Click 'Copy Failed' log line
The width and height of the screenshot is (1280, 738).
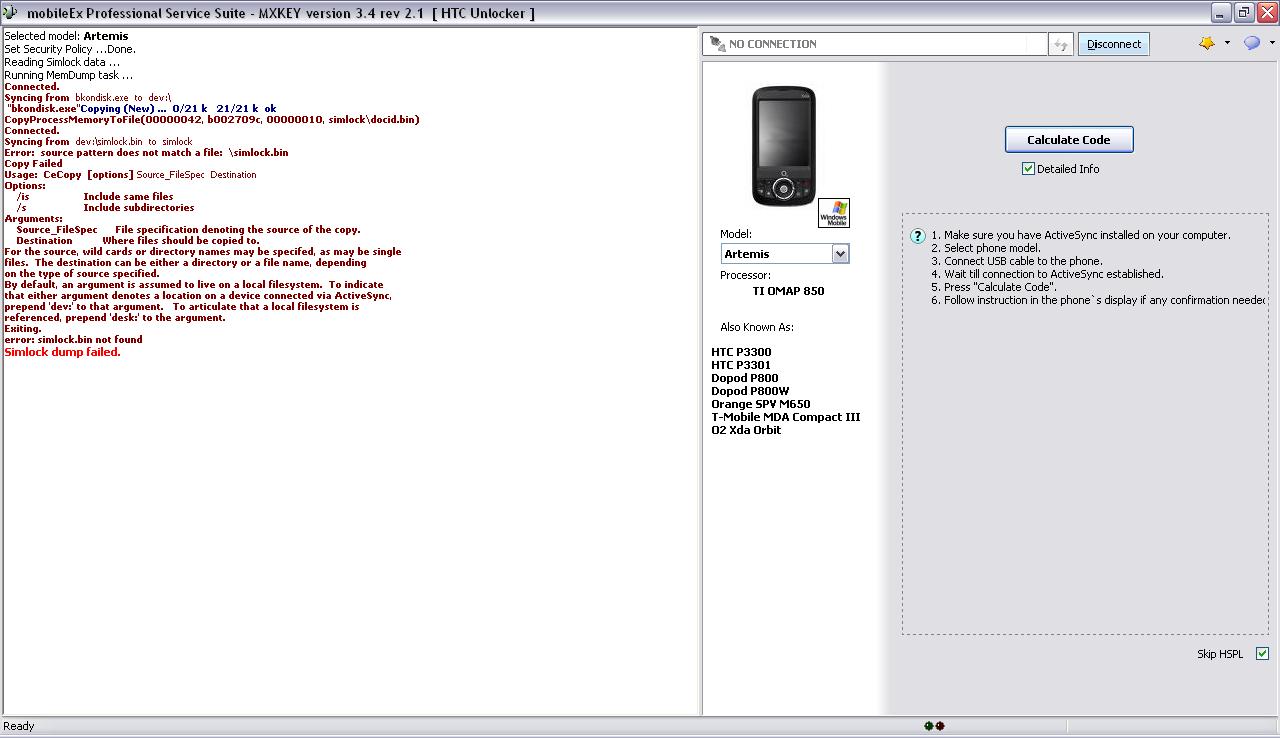point(33,164)
